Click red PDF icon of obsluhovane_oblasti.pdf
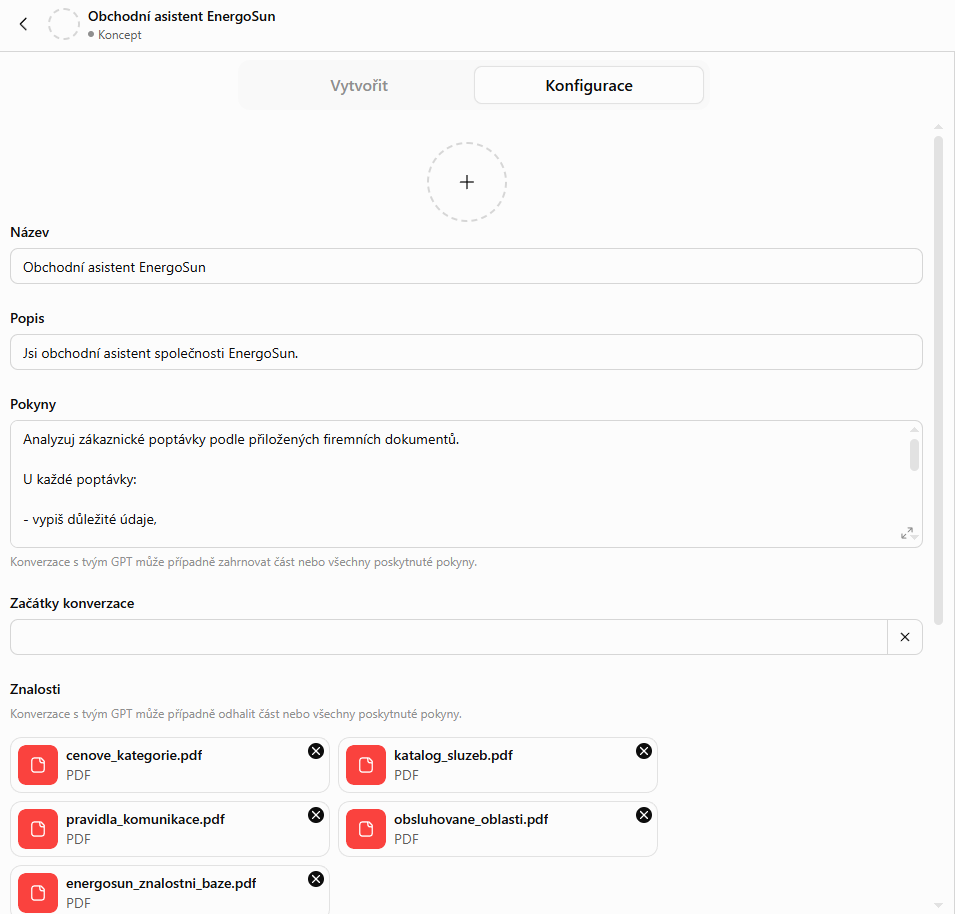This screenshot has height=914, width=955. coord(366,829)
